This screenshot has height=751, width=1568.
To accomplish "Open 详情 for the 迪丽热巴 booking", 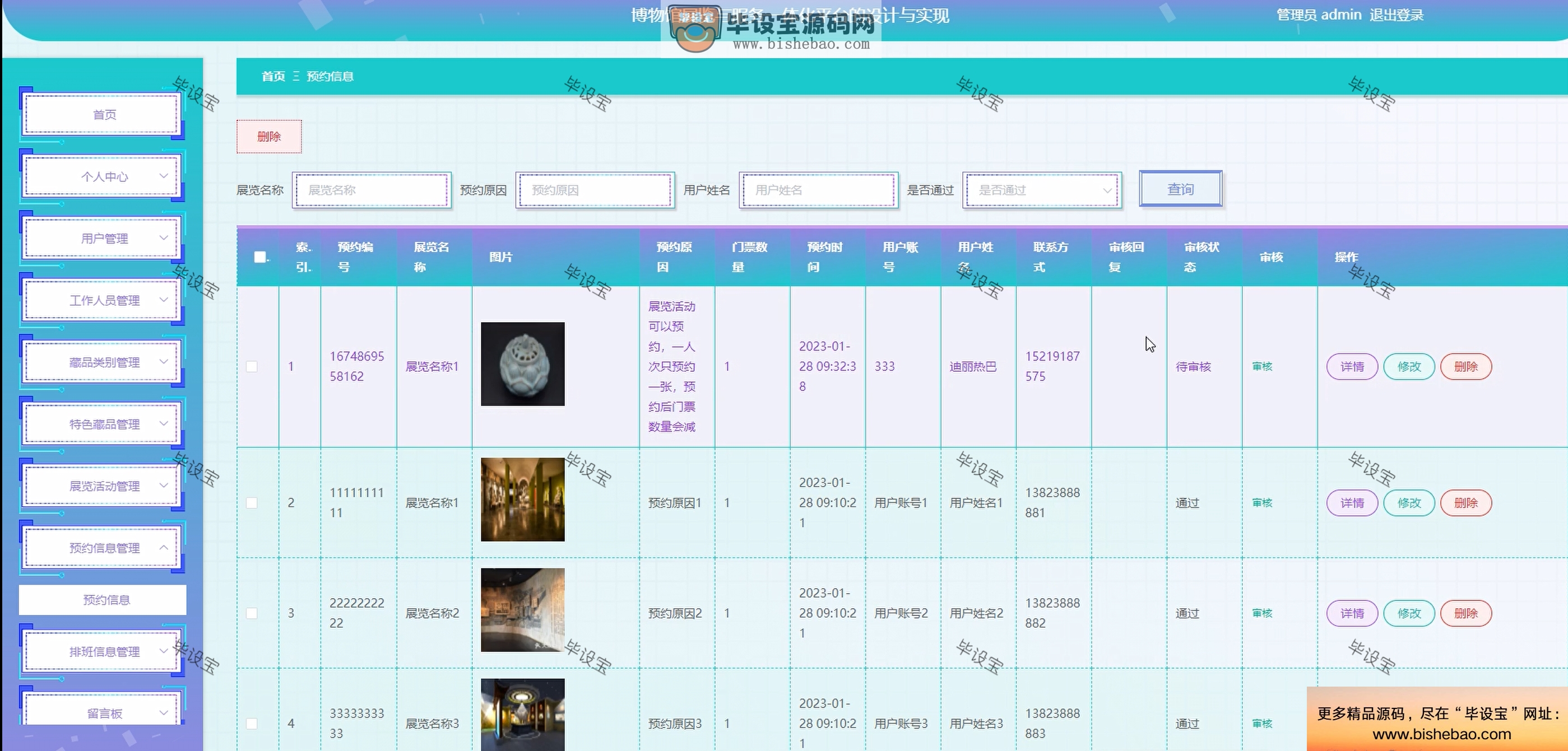I will pyautogui.click(x=1352, y=367).
